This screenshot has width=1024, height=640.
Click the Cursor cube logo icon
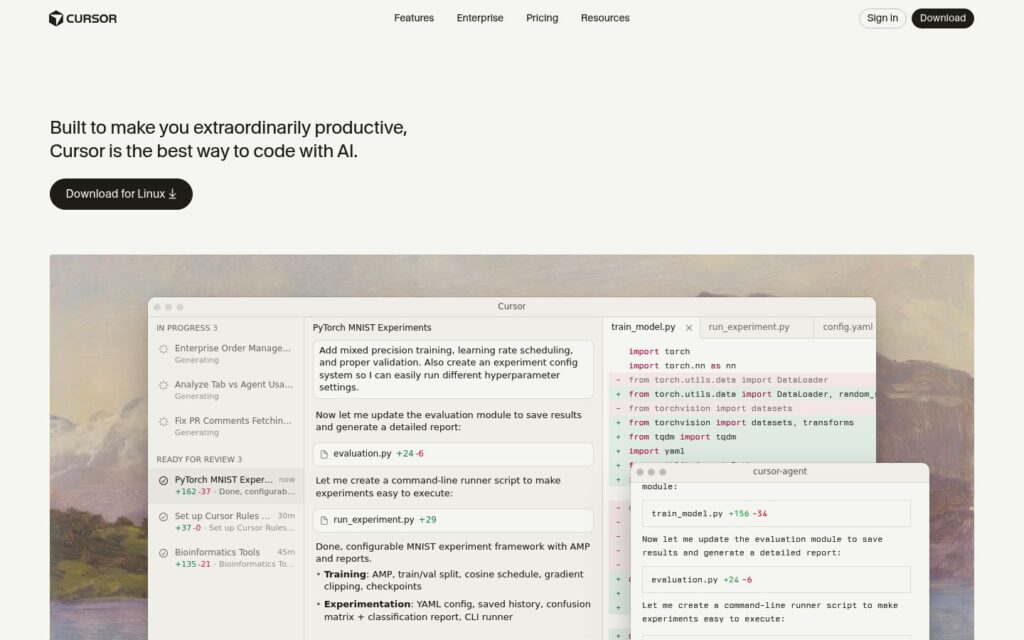click(x=56, y=18)
